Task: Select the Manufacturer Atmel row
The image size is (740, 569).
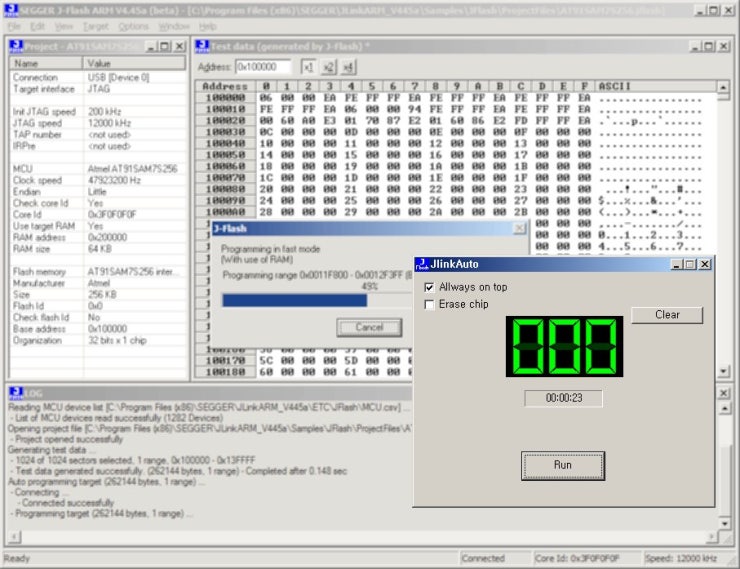Action: coord(98,283)
